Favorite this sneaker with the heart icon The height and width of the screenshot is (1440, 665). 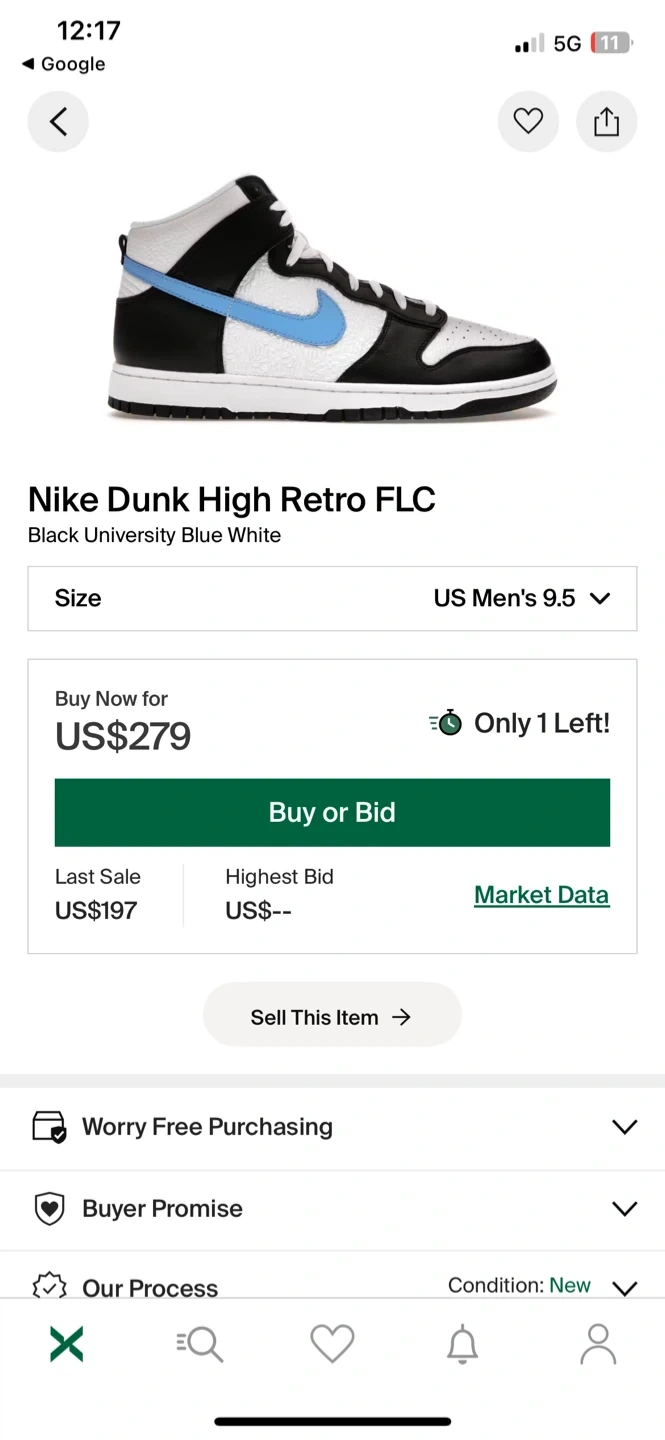[x=528, y=122]
